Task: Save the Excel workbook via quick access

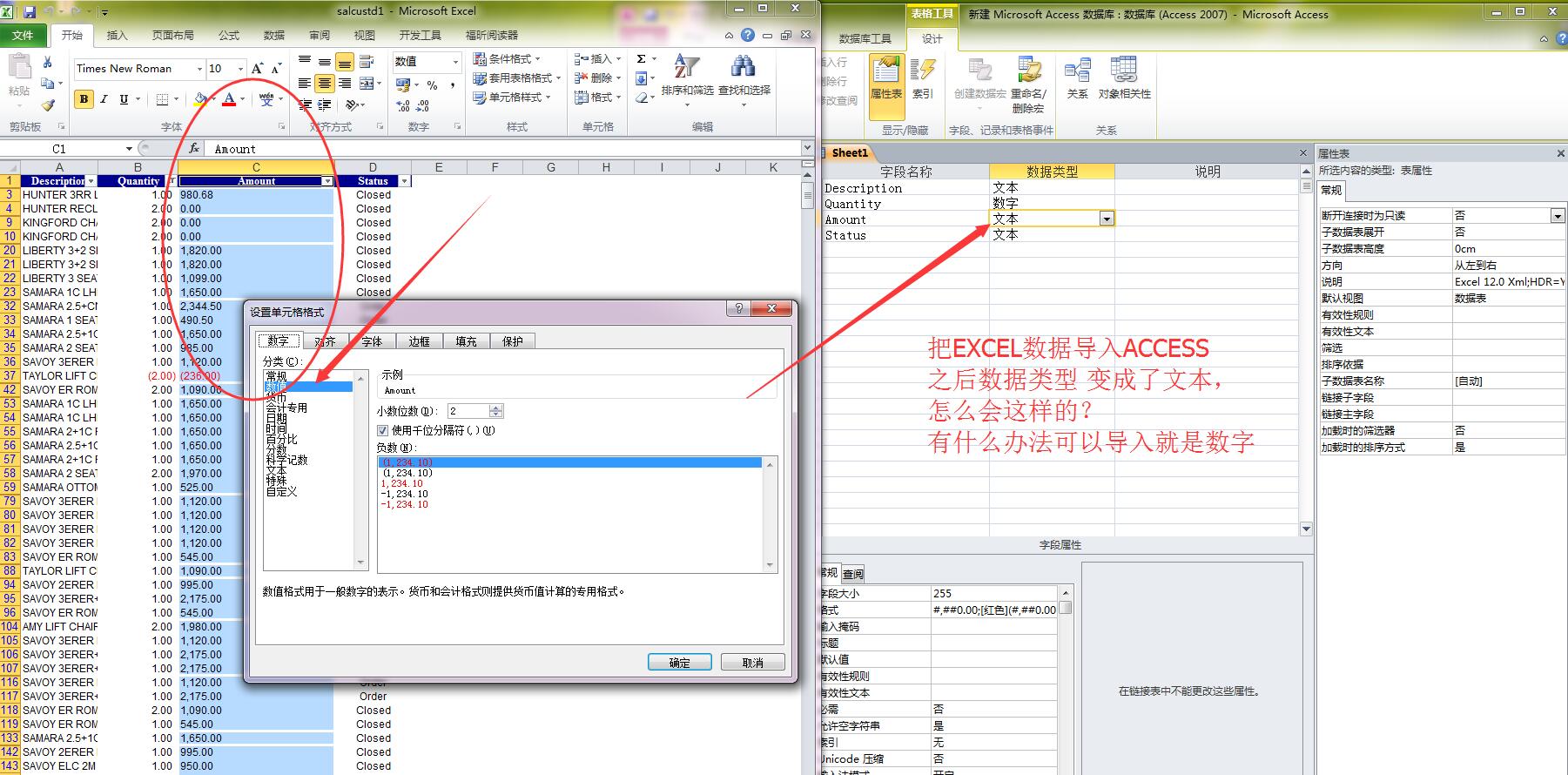Action: (x=30, y=12)
